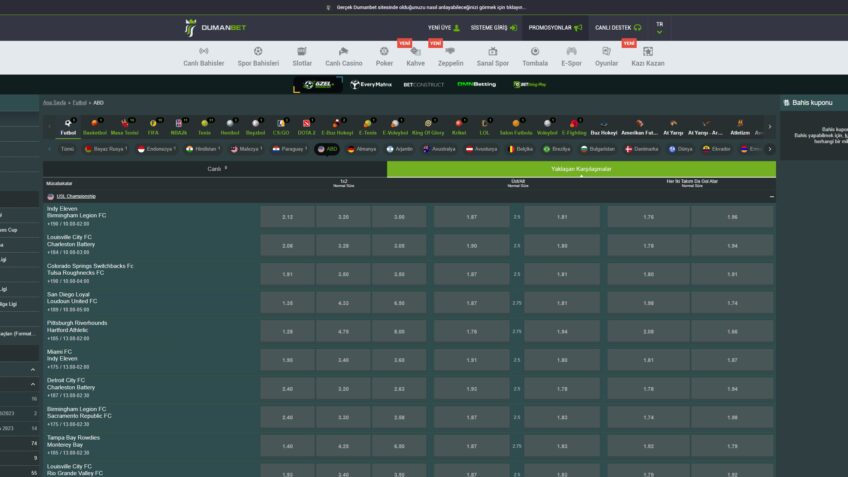Screen dimensions: 848x477
Task: Collapse the USL Championship league section
Action: (x=771, y=197)
